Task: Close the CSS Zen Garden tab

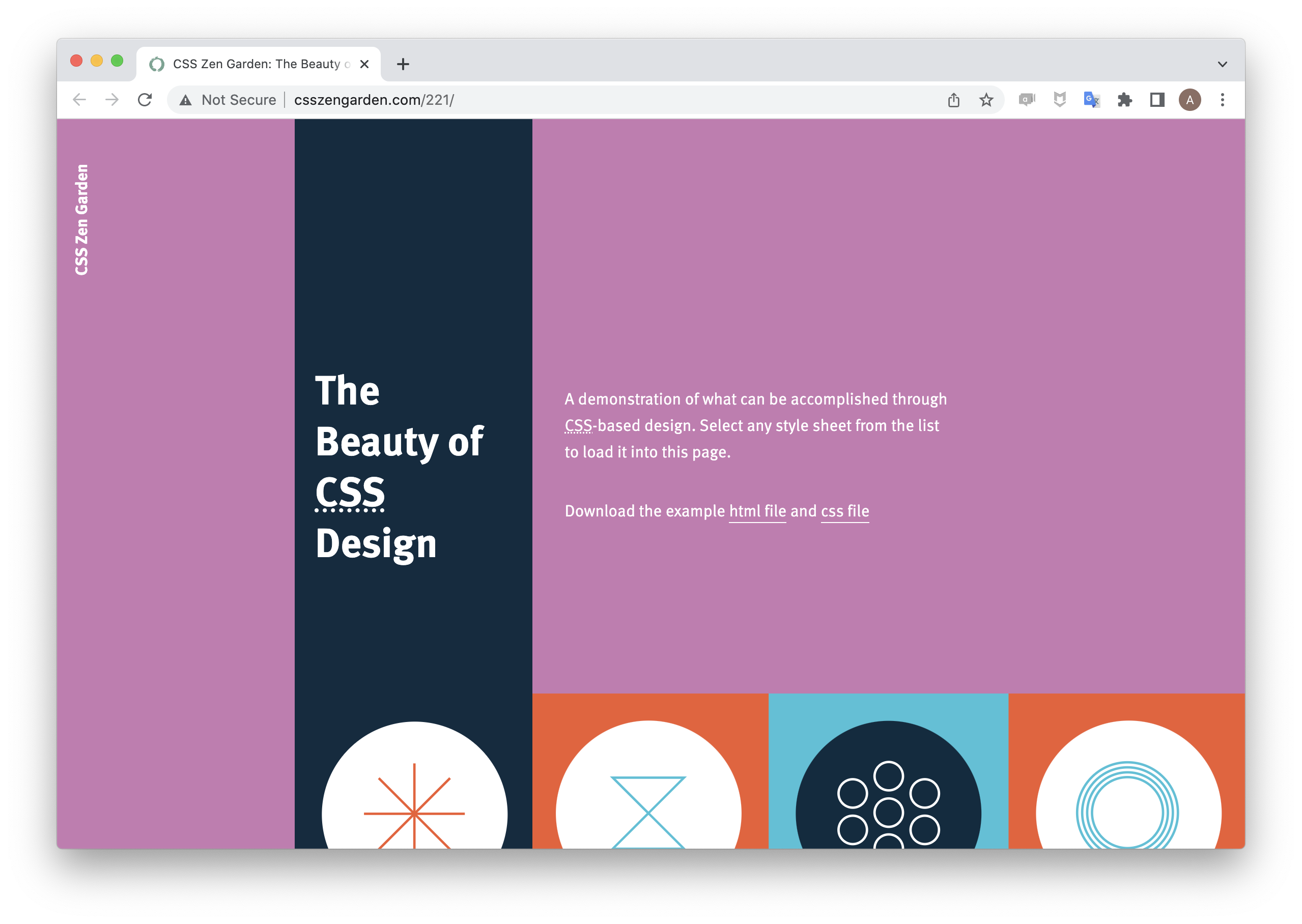Action: (365, 64)
